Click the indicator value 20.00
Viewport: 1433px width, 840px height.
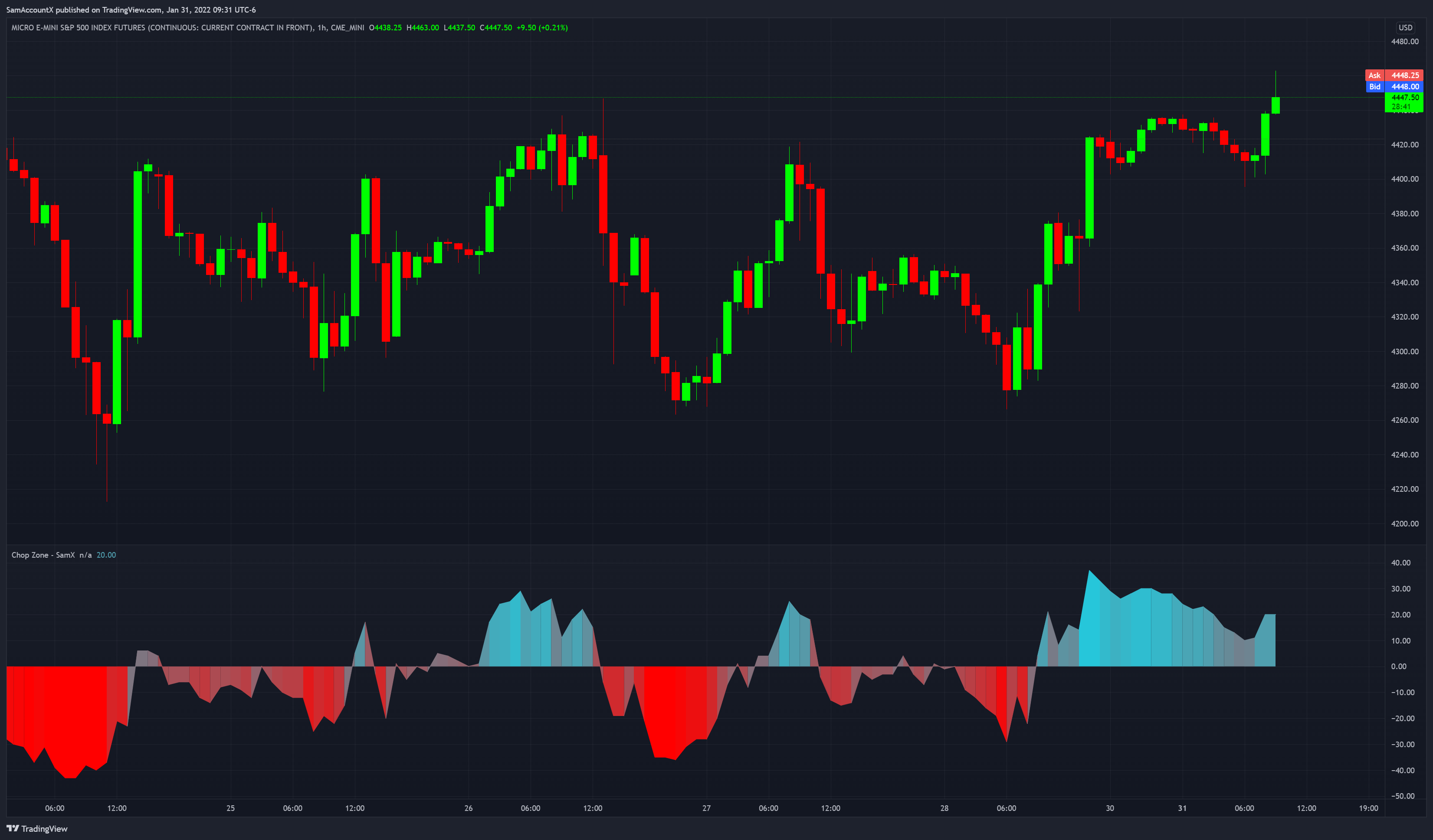coord(106,555)
